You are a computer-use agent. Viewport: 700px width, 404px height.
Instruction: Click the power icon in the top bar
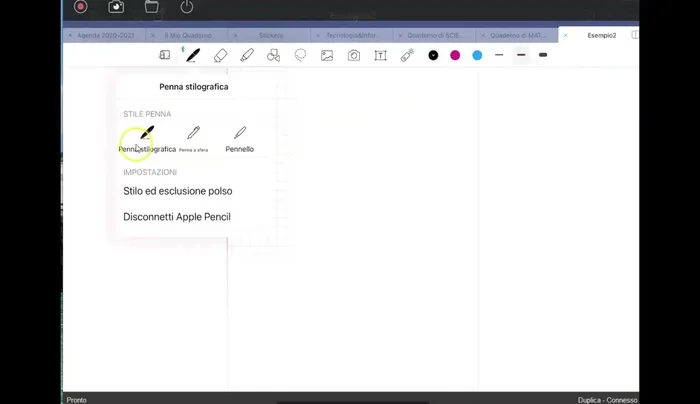pos(187,7)
